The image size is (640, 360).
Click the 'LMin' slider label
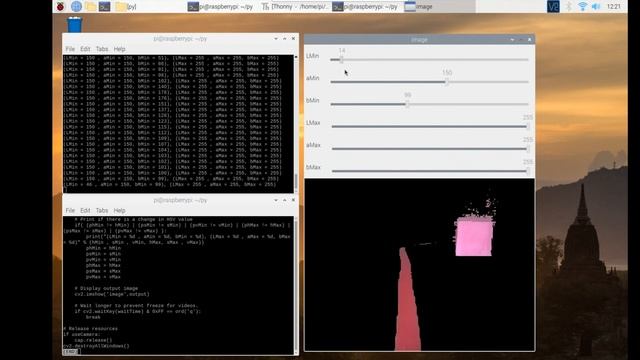(x=313, y=56)
